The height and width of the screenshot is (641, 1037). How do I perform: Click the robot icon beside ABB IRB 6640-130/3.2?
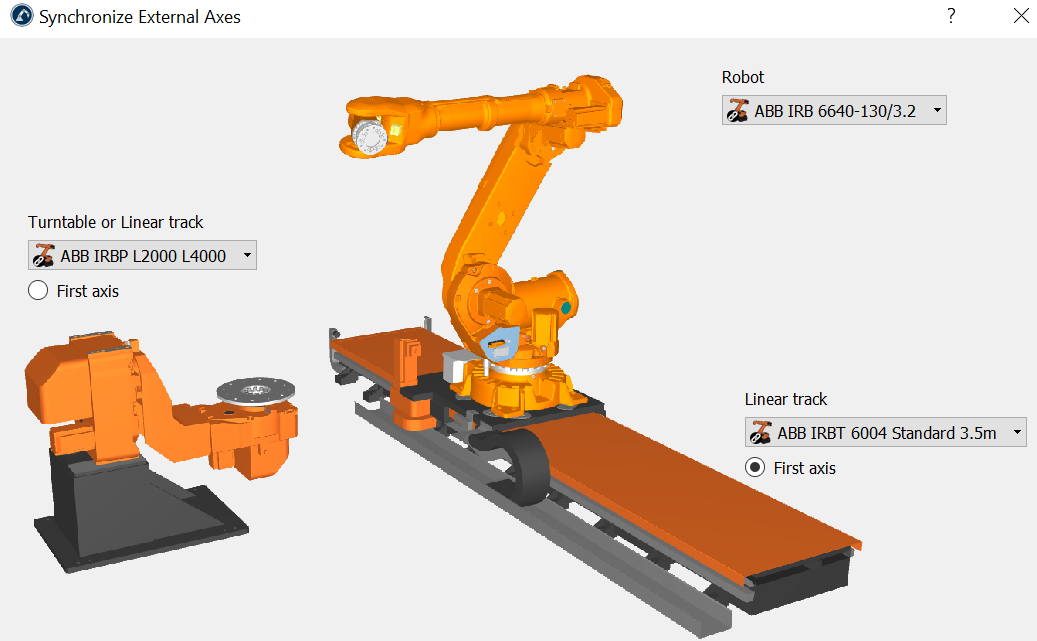pyautogui.click(x=738, y=111)
